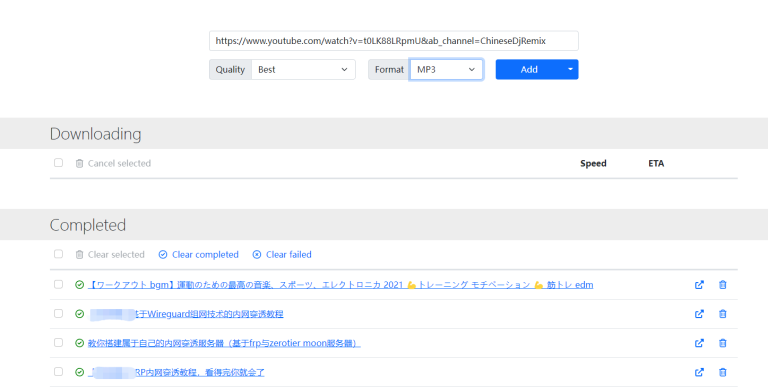Click the blue Add button
This screenshot has width=768, height=387.
(529, 70)
